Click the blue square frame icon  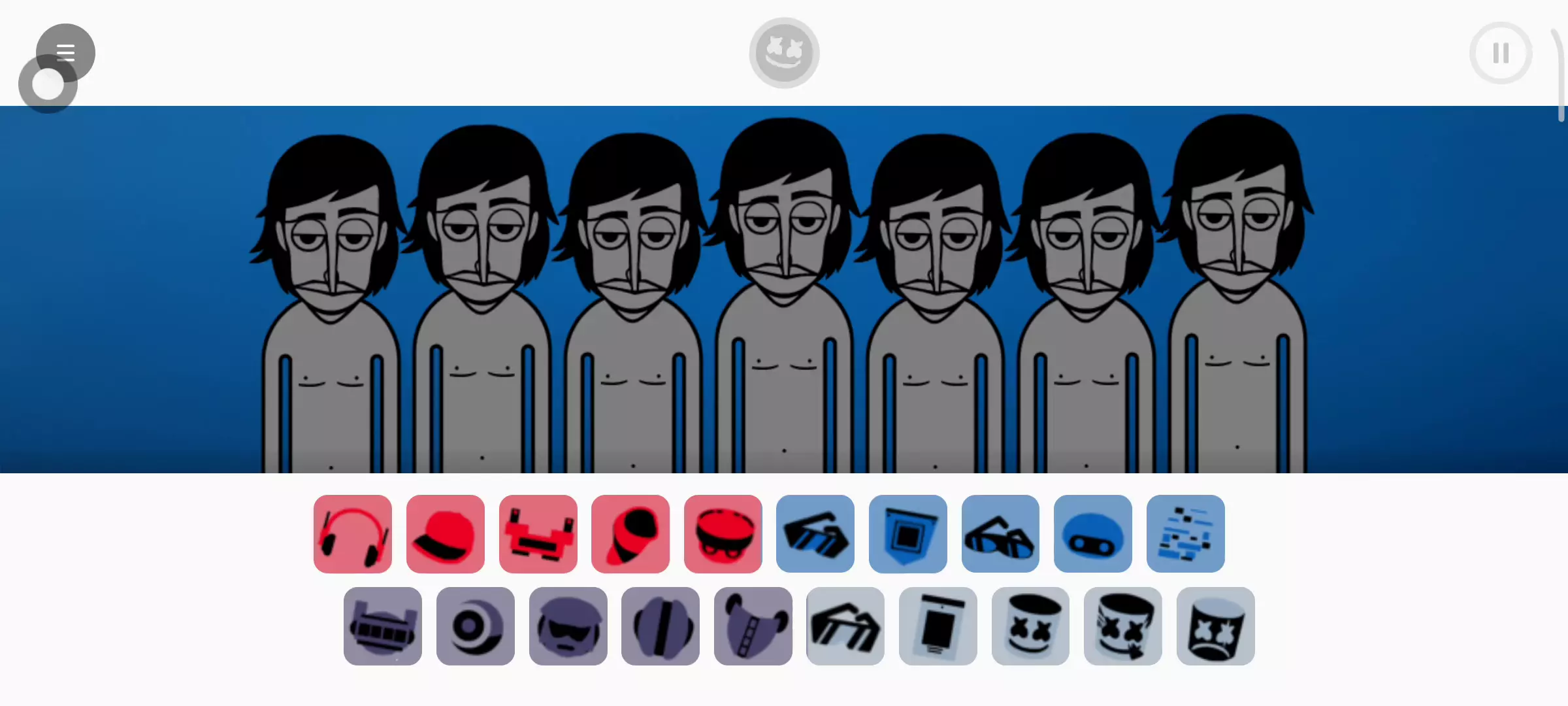click(x=908, y=534)
